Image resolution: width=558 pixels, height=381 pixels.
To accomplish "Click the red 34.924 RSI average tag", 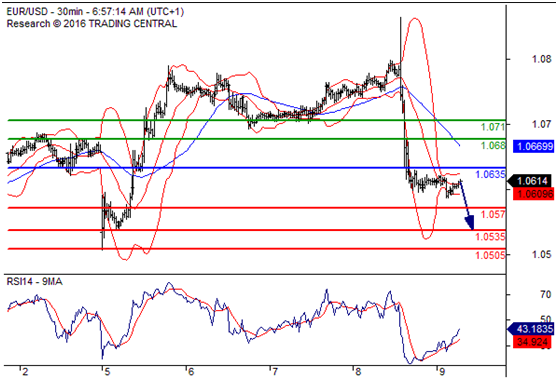I will [x=532, y=342].
